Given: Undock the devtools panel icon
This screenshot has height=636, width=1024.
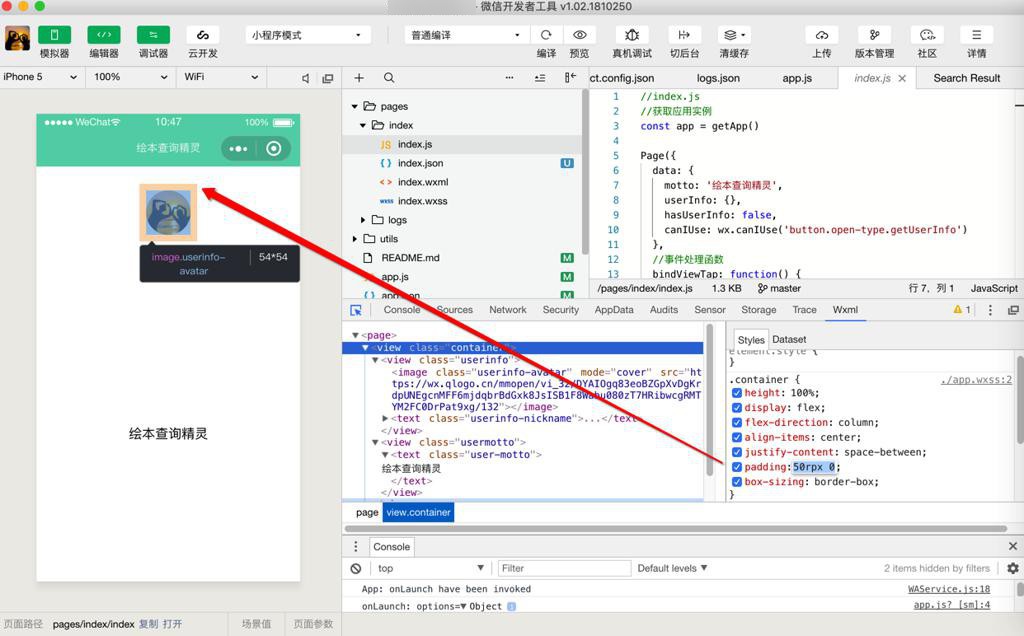Looking at the screenshot, I should pos(1013,310).
